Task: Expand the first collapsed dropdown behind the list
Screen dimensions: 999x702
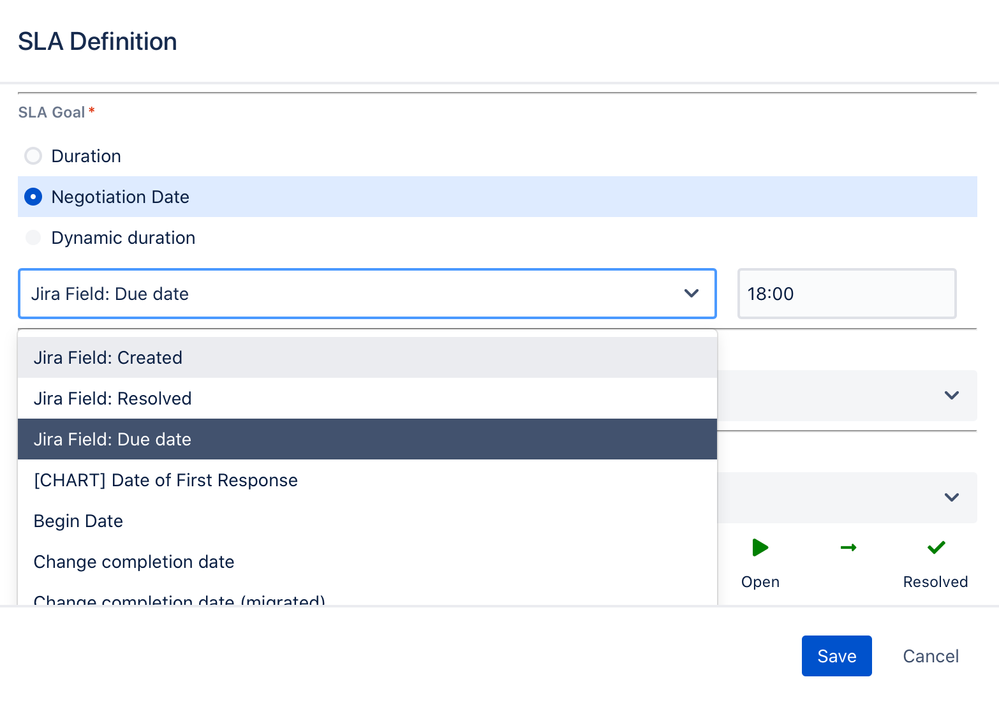Action: pos(951,395)
